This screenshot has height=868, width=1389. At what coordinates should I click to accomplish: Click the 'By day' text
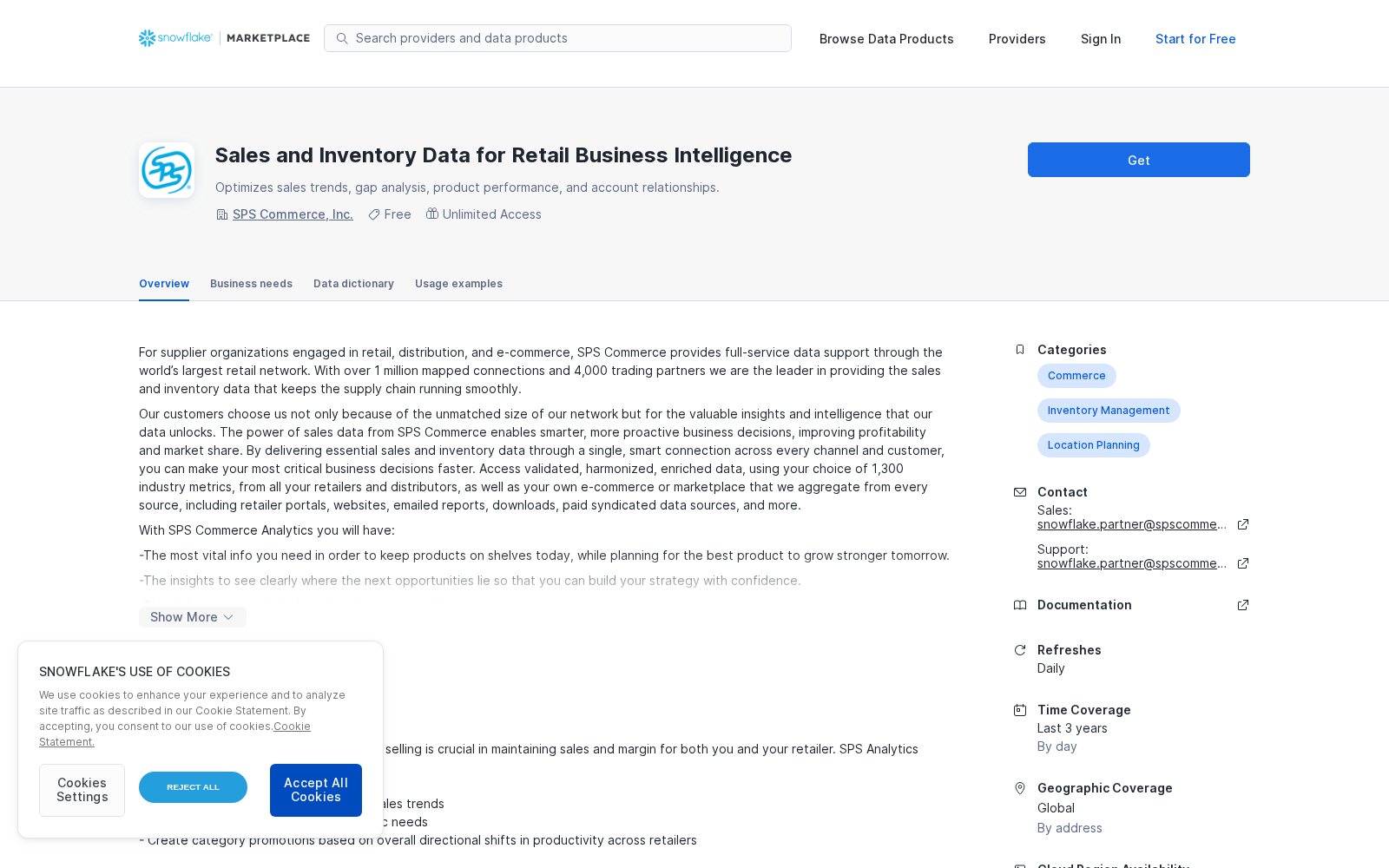[1057, 746]
